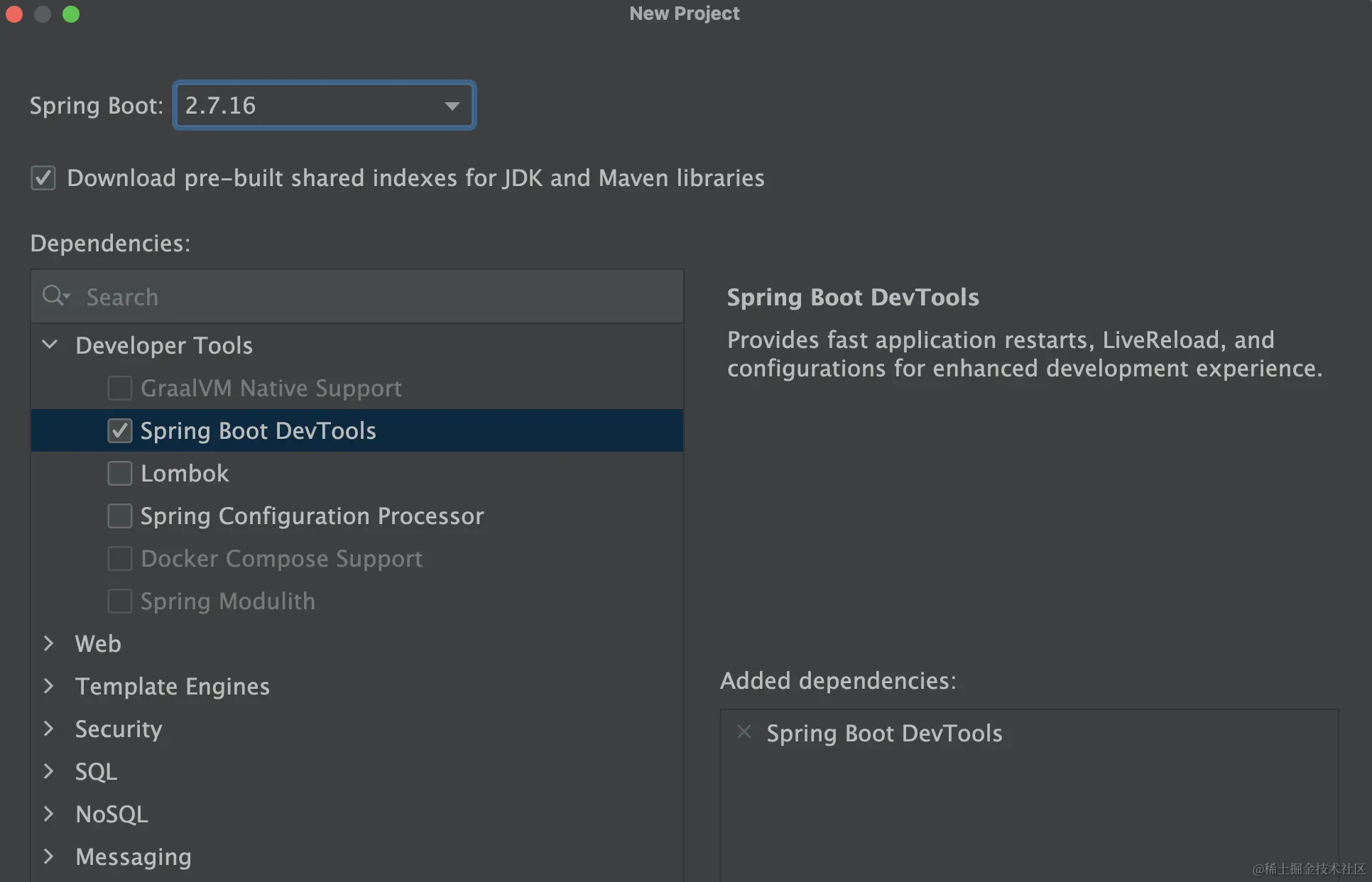
Task: Remove Spring Boot DevTools via X icon
Action: [x=744, y=731]
